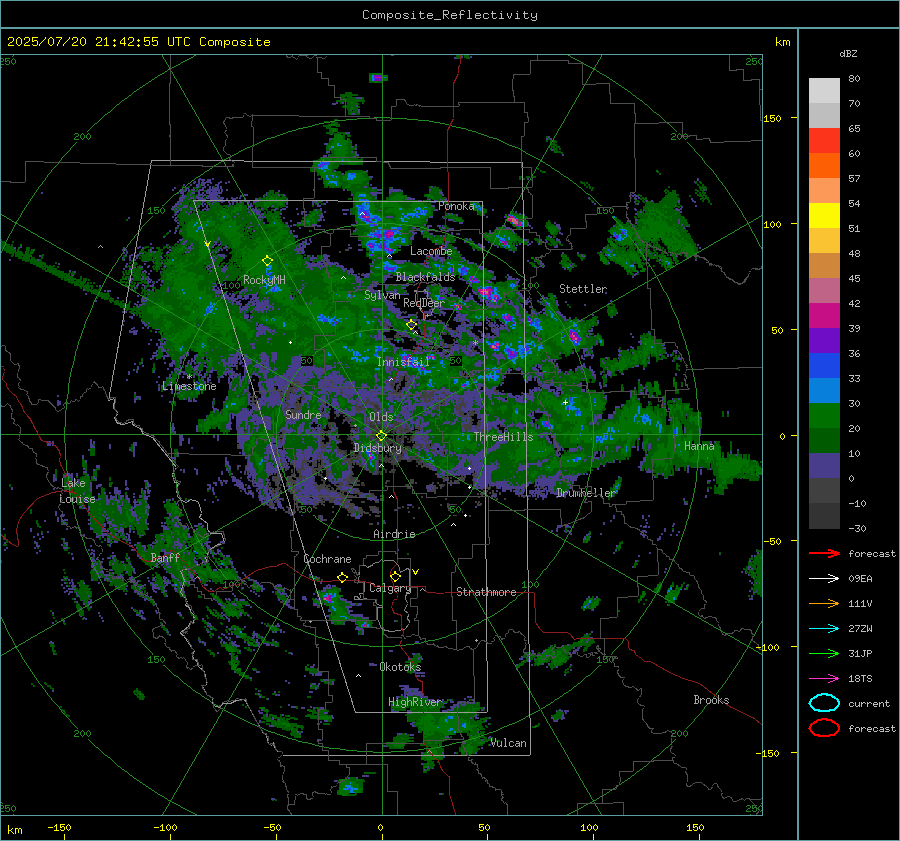This screenshot has height=841, width=900.
Task: Click the red forecast arrow in legend
Action: (x=824, y=553)
